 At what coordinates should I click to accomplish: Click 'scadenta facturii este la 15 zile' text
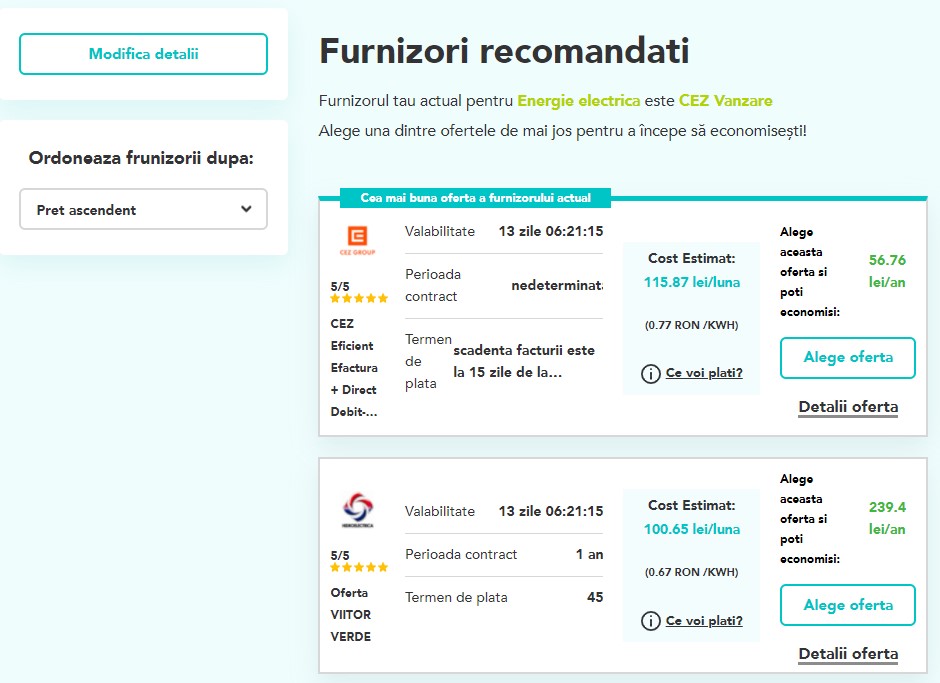click(524, 361)
